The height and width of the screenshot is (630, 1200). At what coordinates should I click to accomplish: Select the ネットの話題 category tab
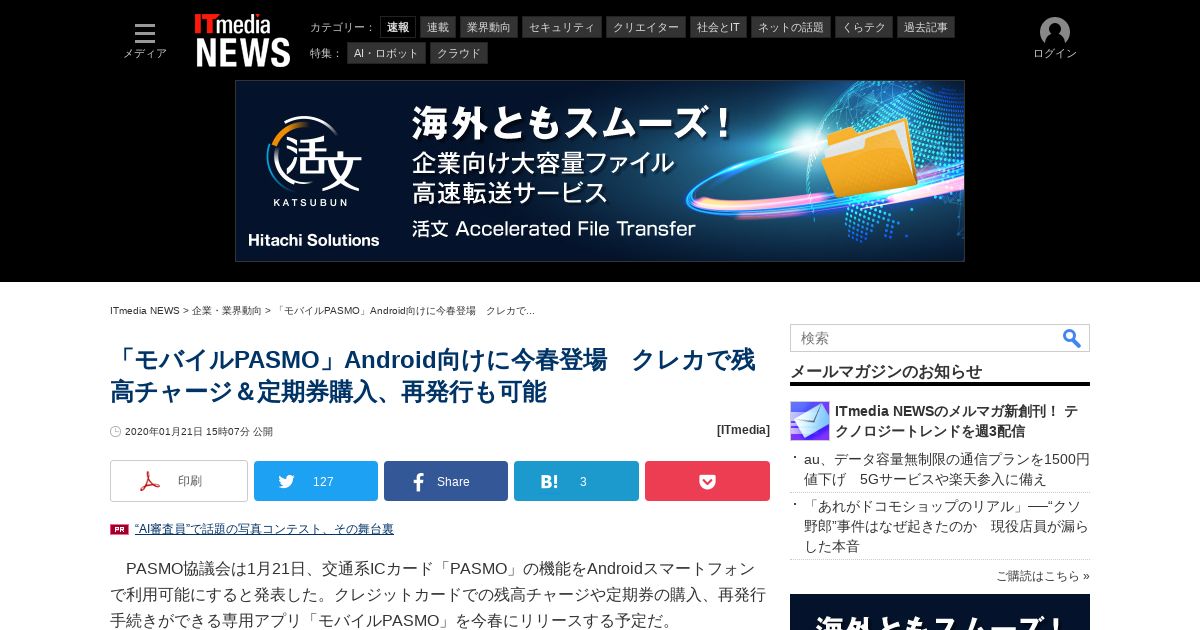tap(791, 27)
